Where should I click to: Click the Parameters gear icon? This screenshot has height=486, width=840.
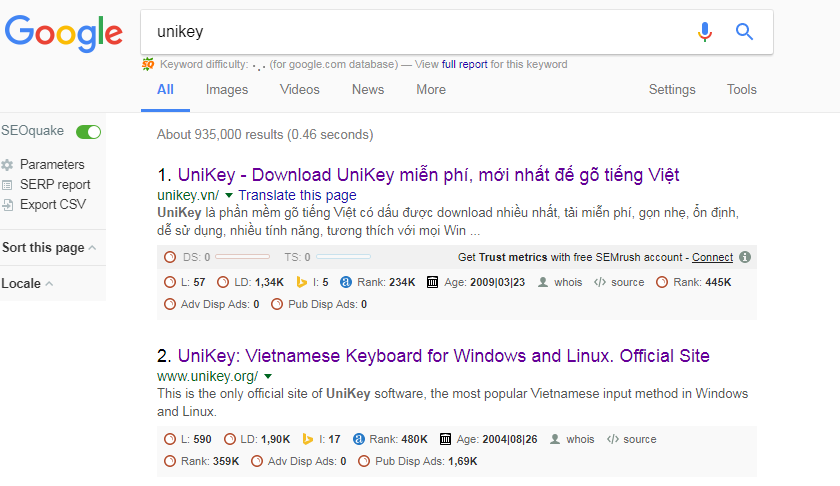pos(7,165)
